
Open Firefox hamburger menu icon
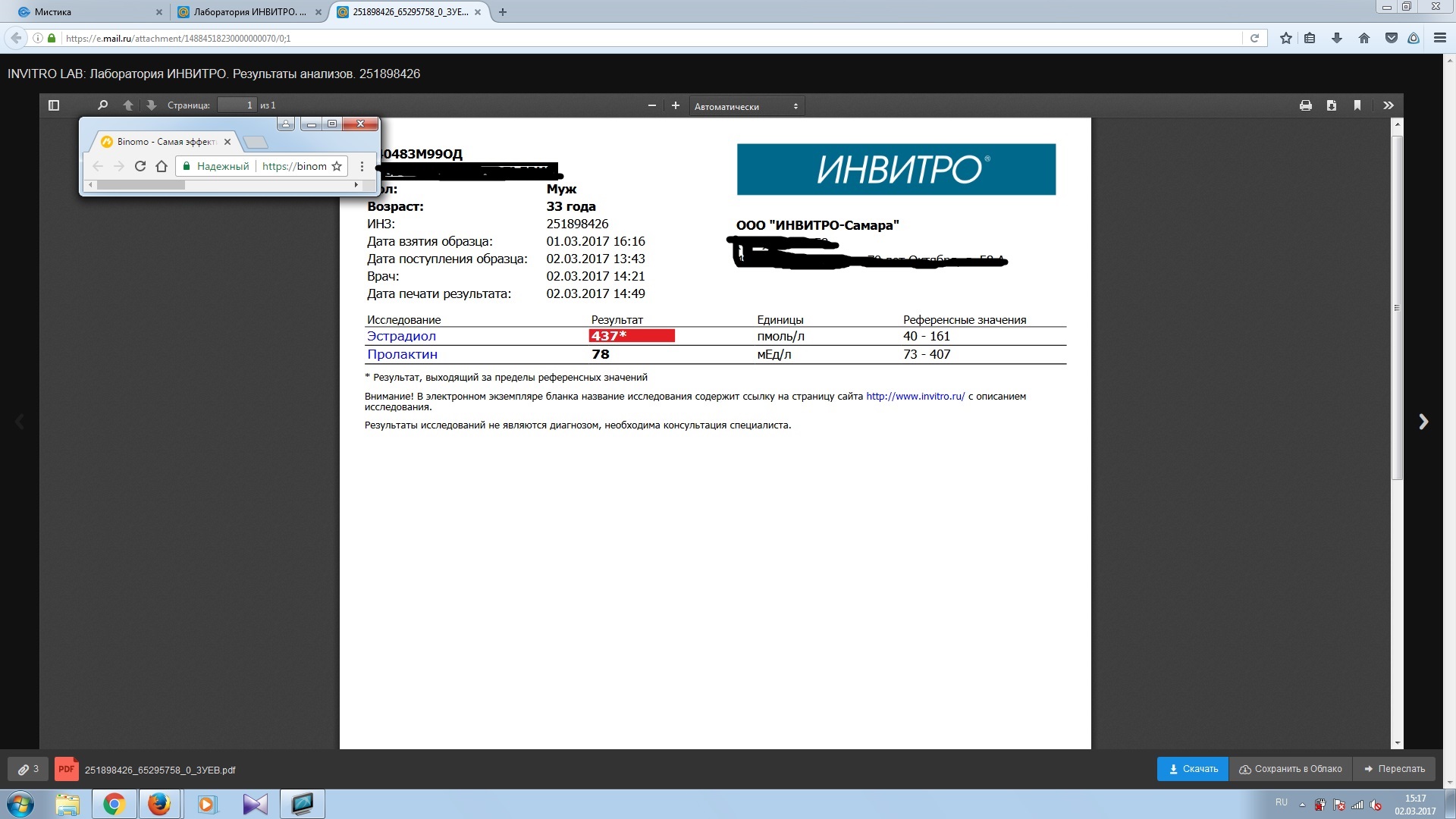[1439, 38]
